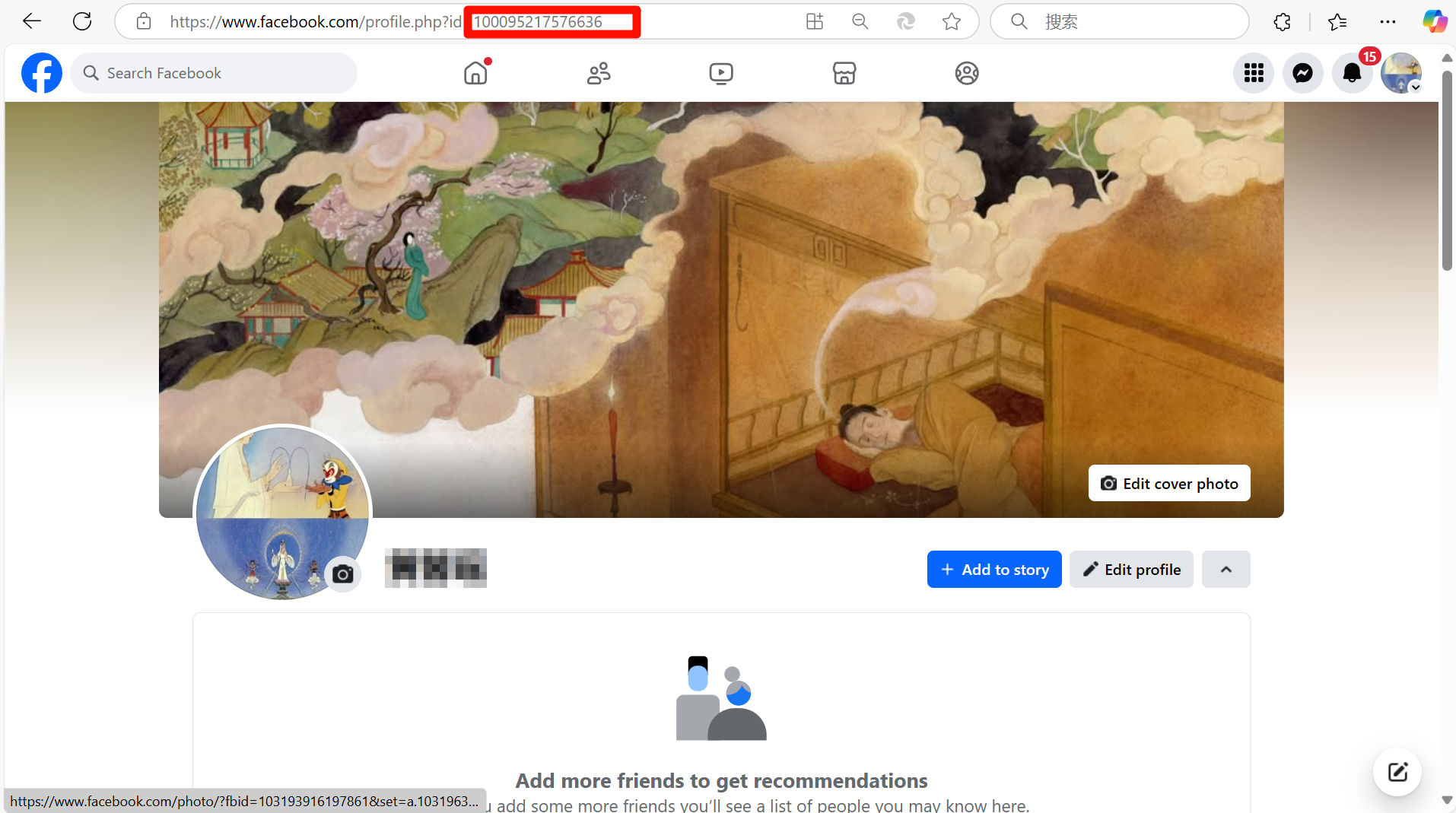Open the cover photo painting
Viewport: 1456px width, 813px height.
point(721,310)
